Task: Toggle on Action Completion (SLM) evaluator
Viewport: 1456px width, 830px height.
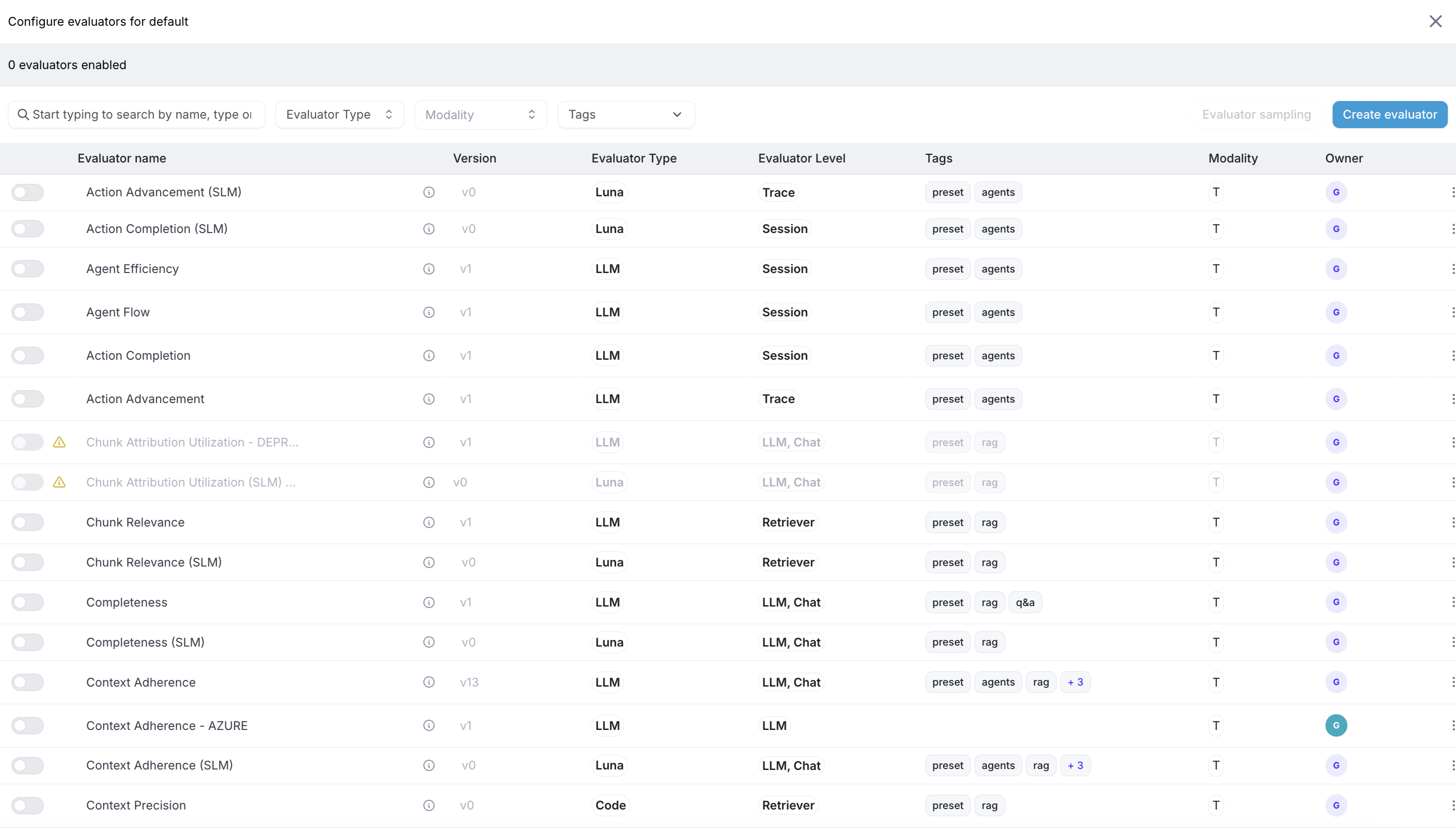Action: pos(27,229)
